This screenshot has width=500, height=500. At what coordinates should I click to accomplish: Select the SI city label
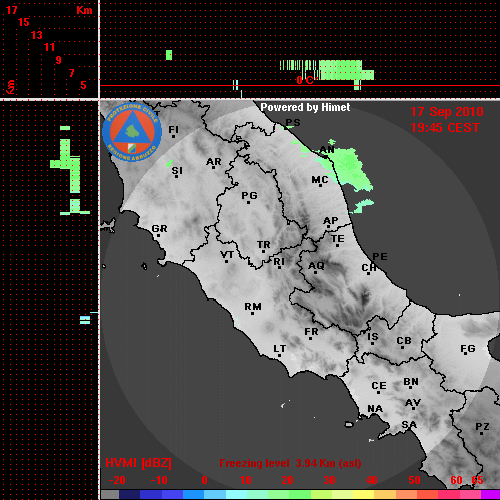pyautogui.click(x=177, y=171)
